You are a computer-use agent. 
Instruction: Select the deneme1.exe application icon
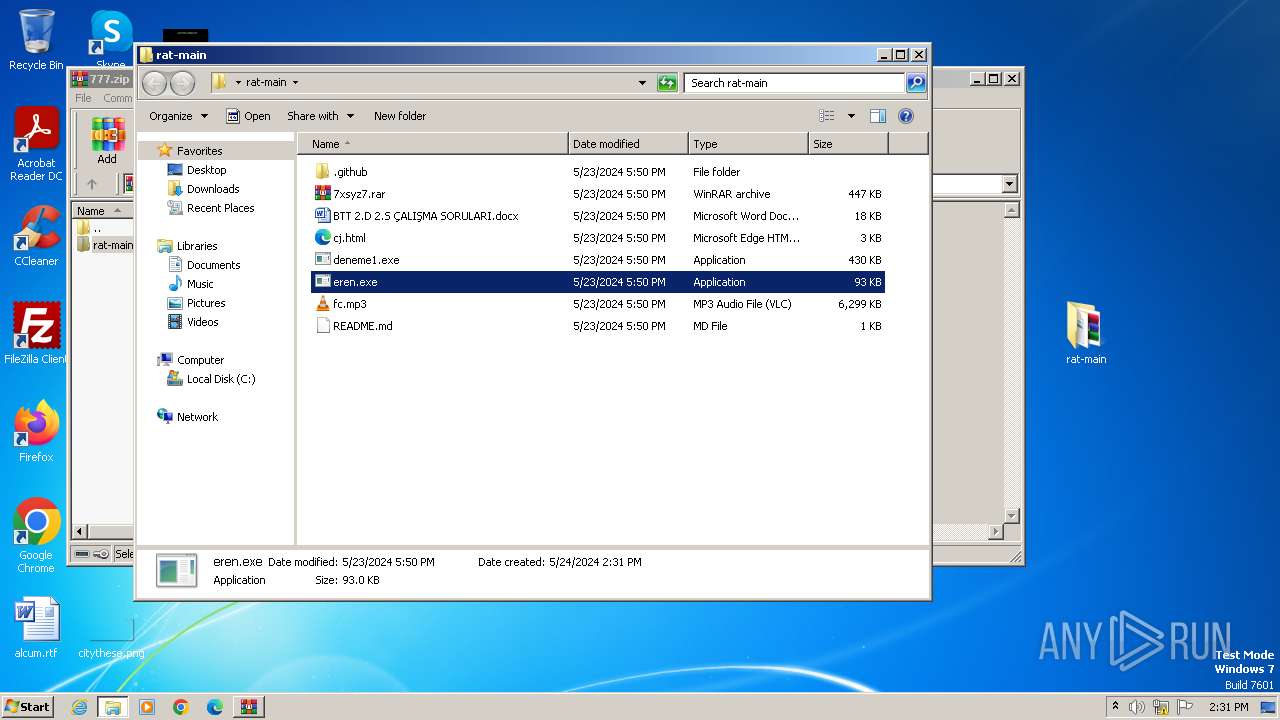pyautogui.click(x=322, y=260)
